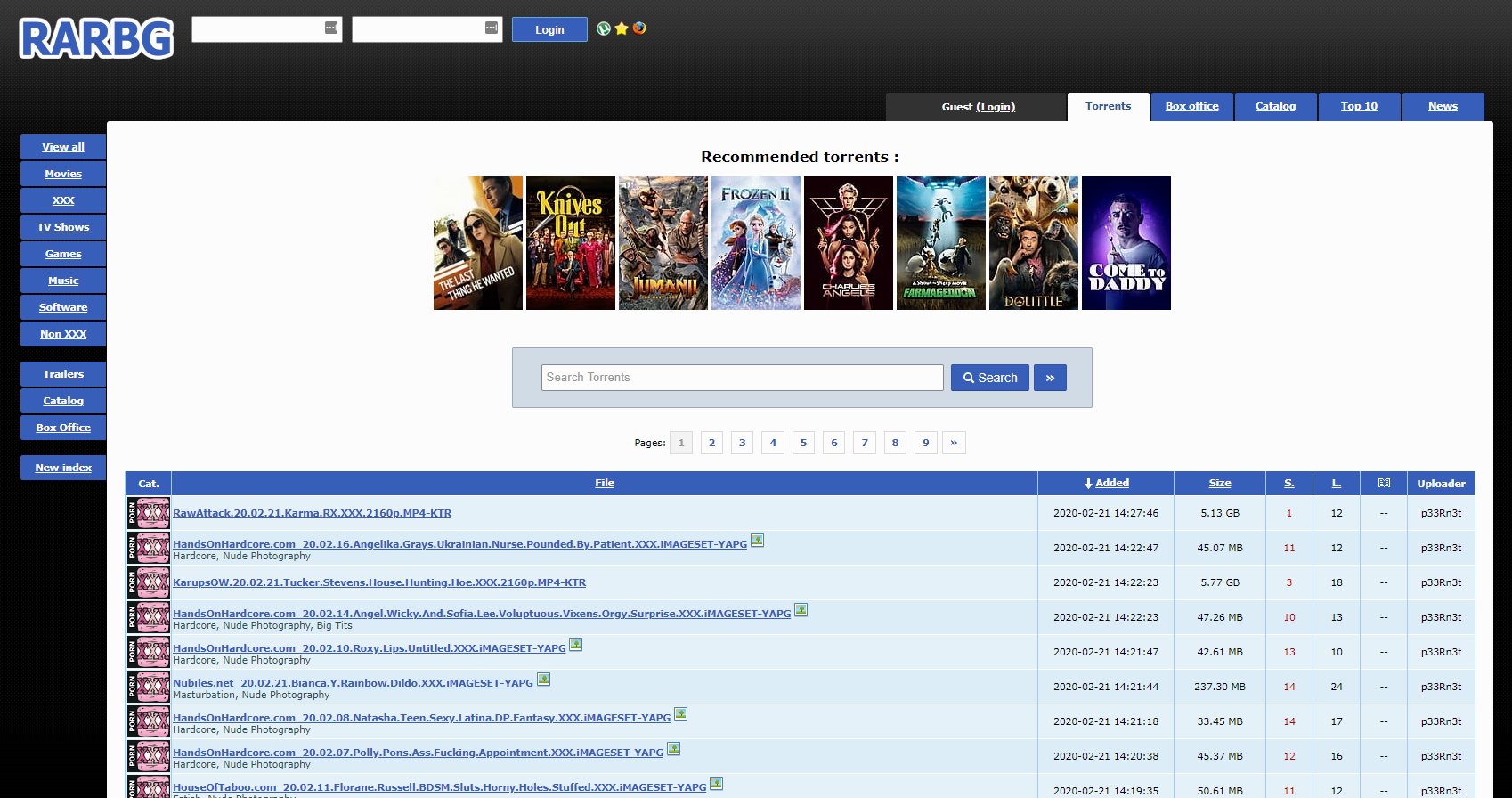Click image preview icon on 14:22:47 torrent row
The image size is (1512, 798).
(x=757, y=541)
